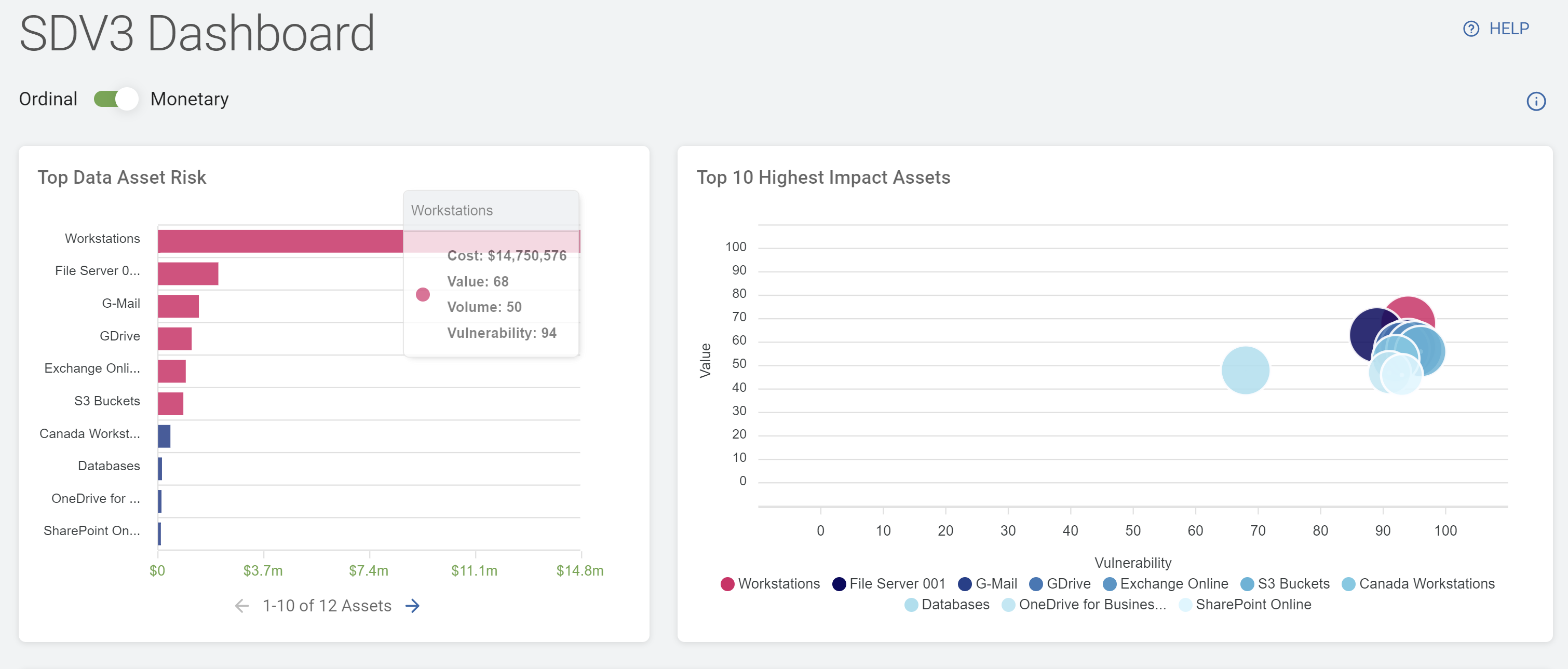This screenshot has width=1568, height=669.
Task: Click the Monetary label
Action: coord(190,99)
